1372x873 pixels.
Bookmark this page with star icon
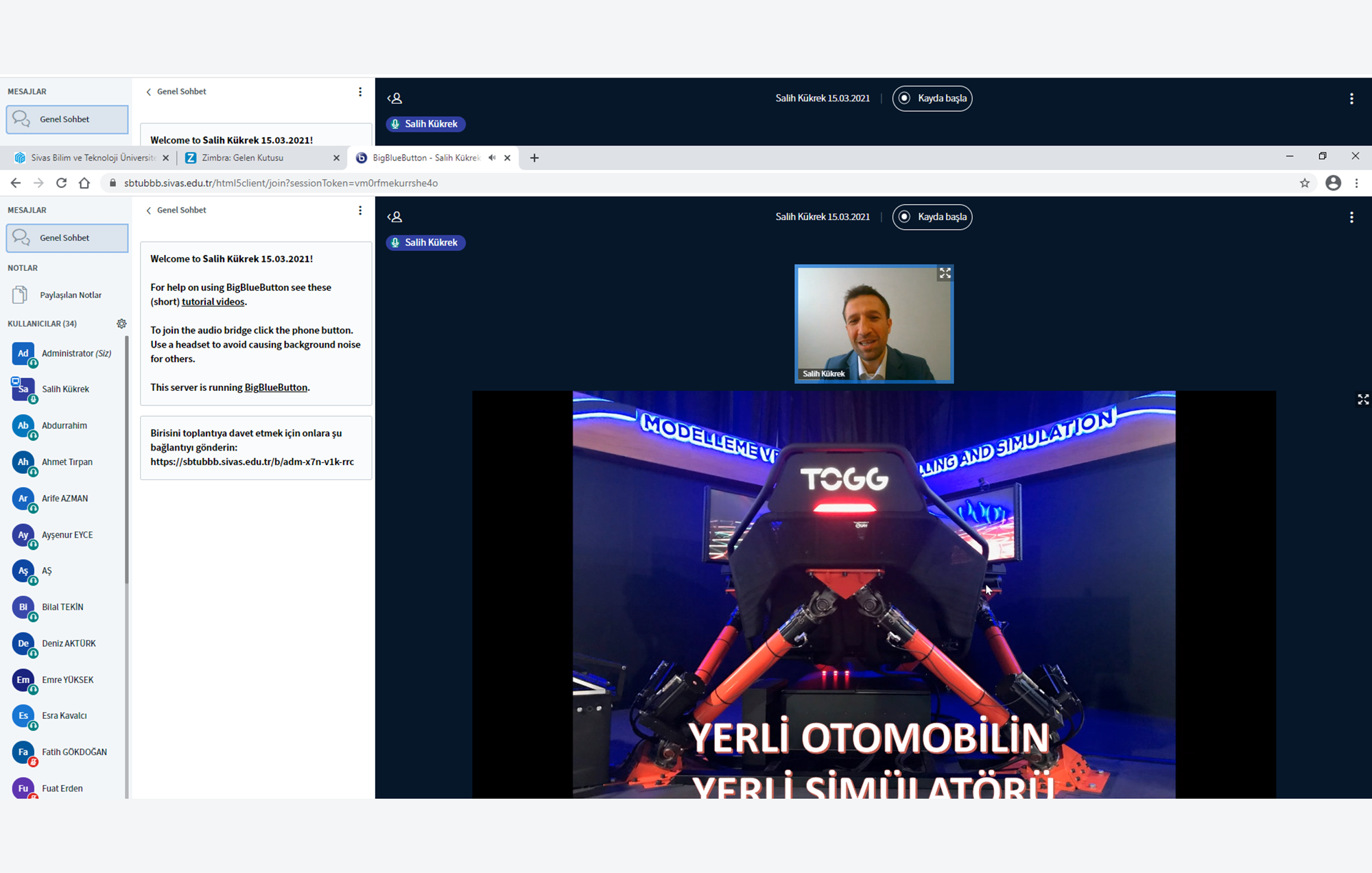click(x=1305, y=183)
